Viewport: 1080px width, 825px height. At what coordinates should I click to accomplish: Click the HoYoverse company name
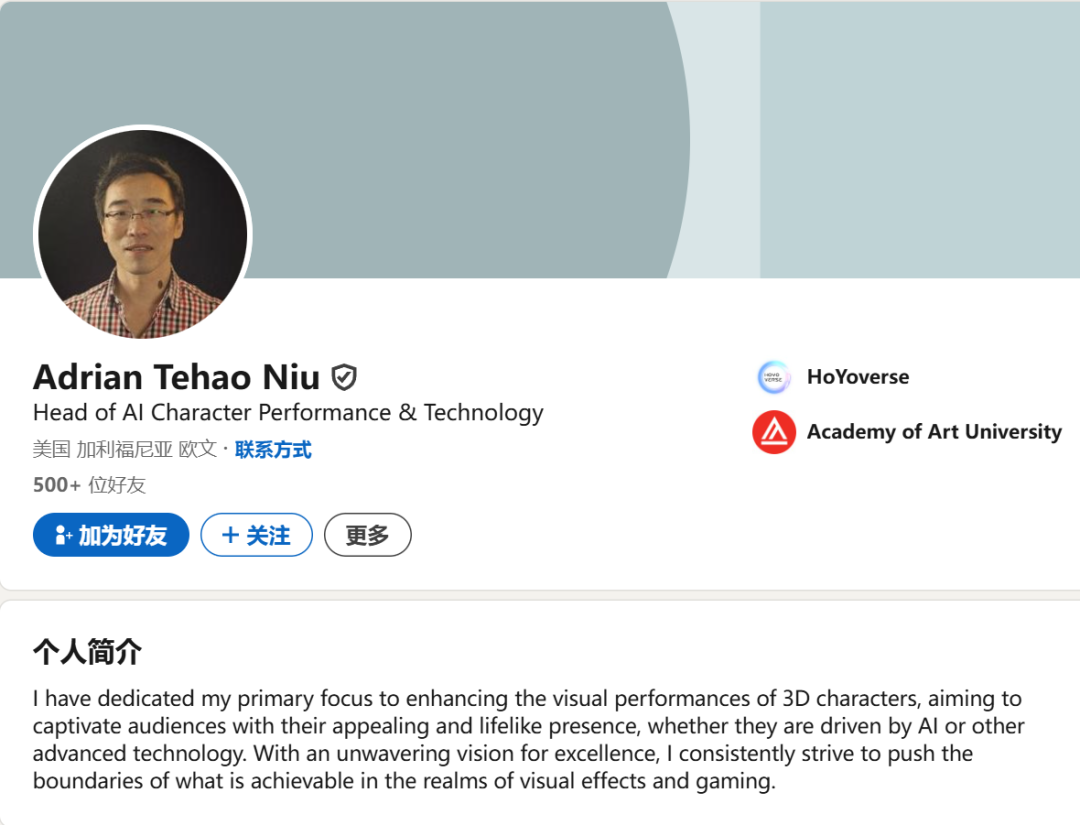pyautogui.click(x=858, y=377)
